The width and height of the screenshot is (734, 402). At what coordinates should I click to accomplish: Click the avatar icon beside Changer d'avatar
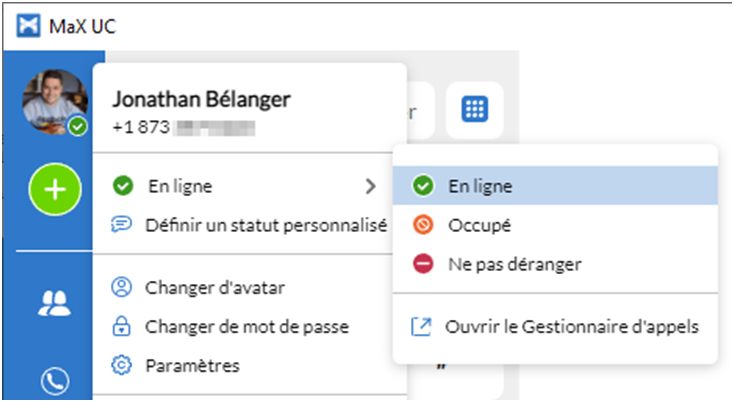(122, 287)
